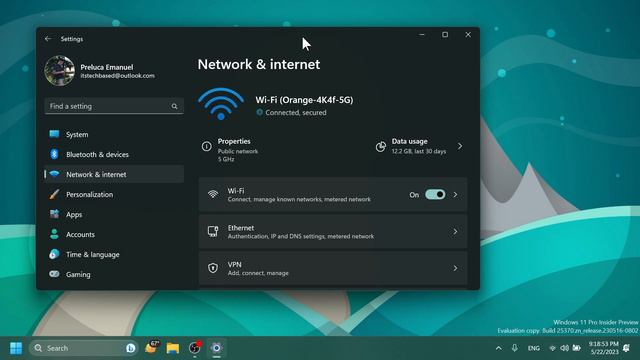
Task: Show hidden system tray icons
Action: (499, 348)
